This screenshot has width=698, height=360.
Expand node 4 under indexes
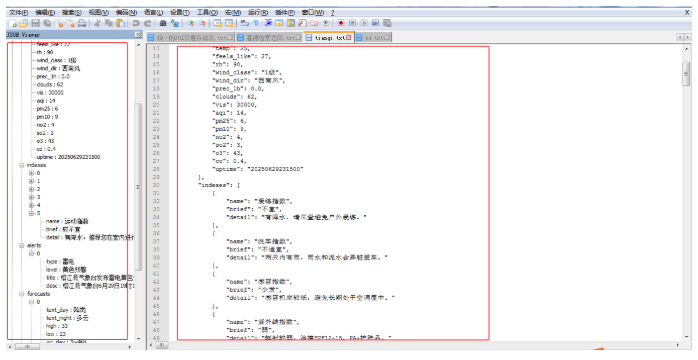click(x=32, y=205)
